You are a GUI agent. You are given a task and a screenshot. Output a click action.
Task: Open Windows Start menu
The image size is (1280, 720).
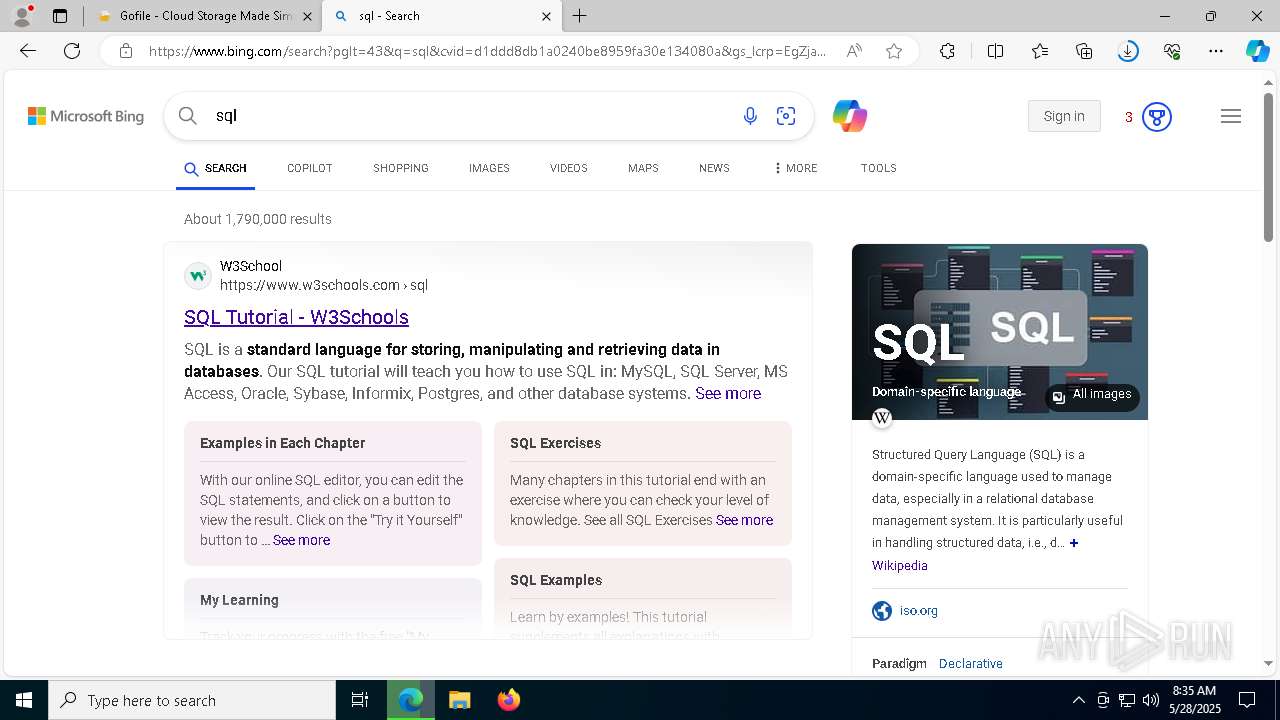click(x=24, y=700)
